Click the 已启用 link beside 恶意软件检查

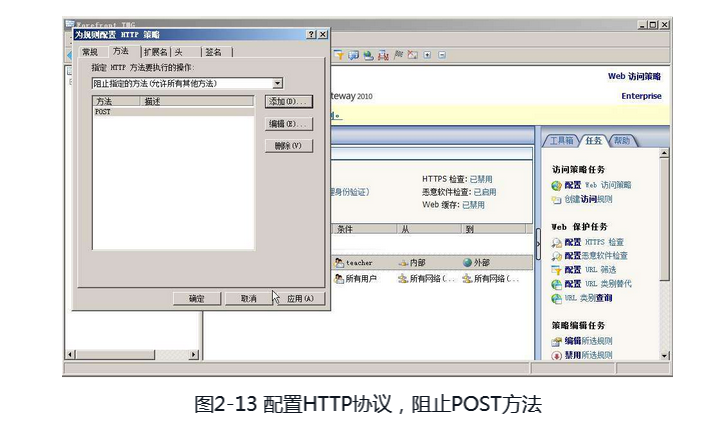coord(484,192)
